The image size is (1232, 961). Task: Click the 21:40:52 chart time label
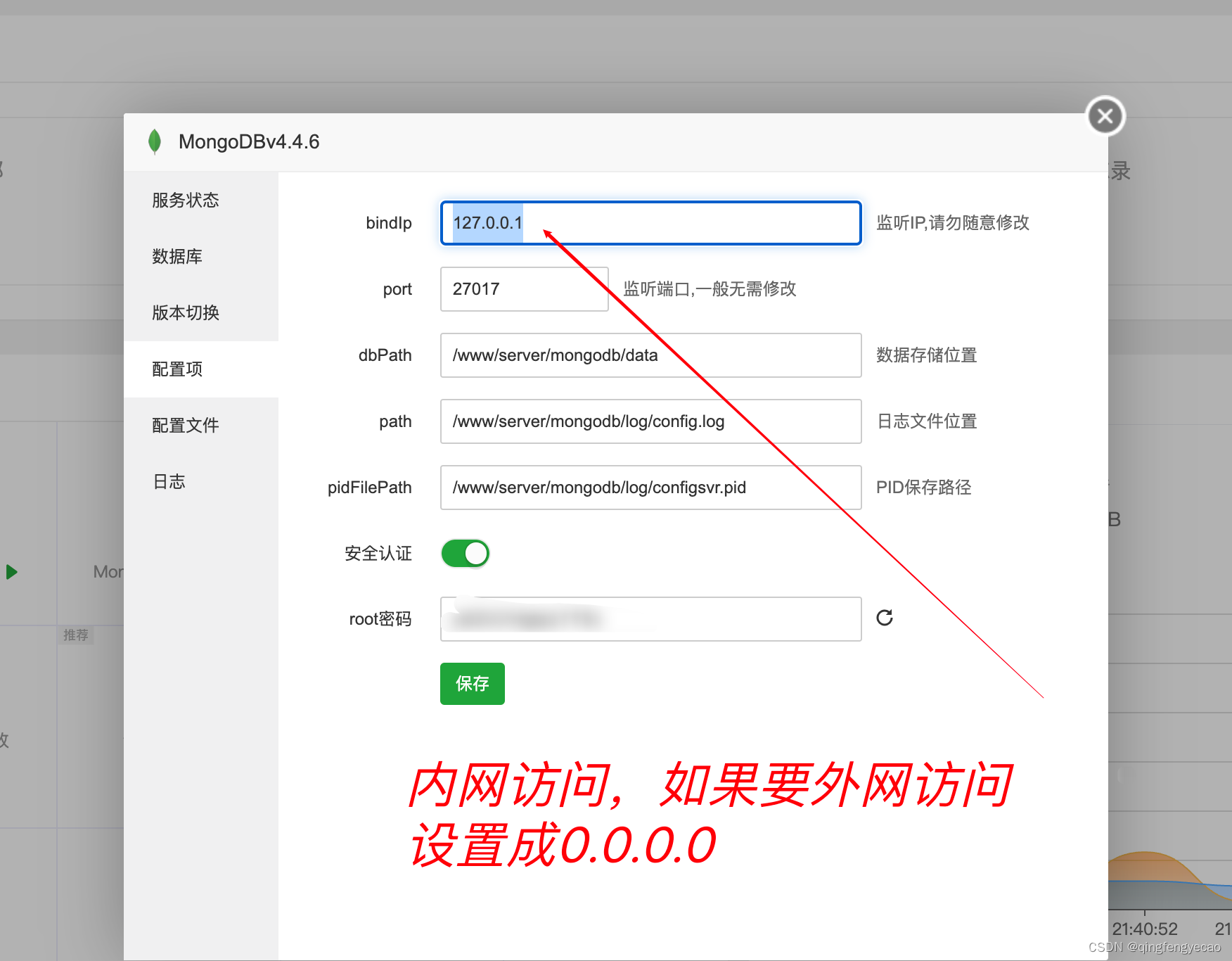pos(1145,929)
